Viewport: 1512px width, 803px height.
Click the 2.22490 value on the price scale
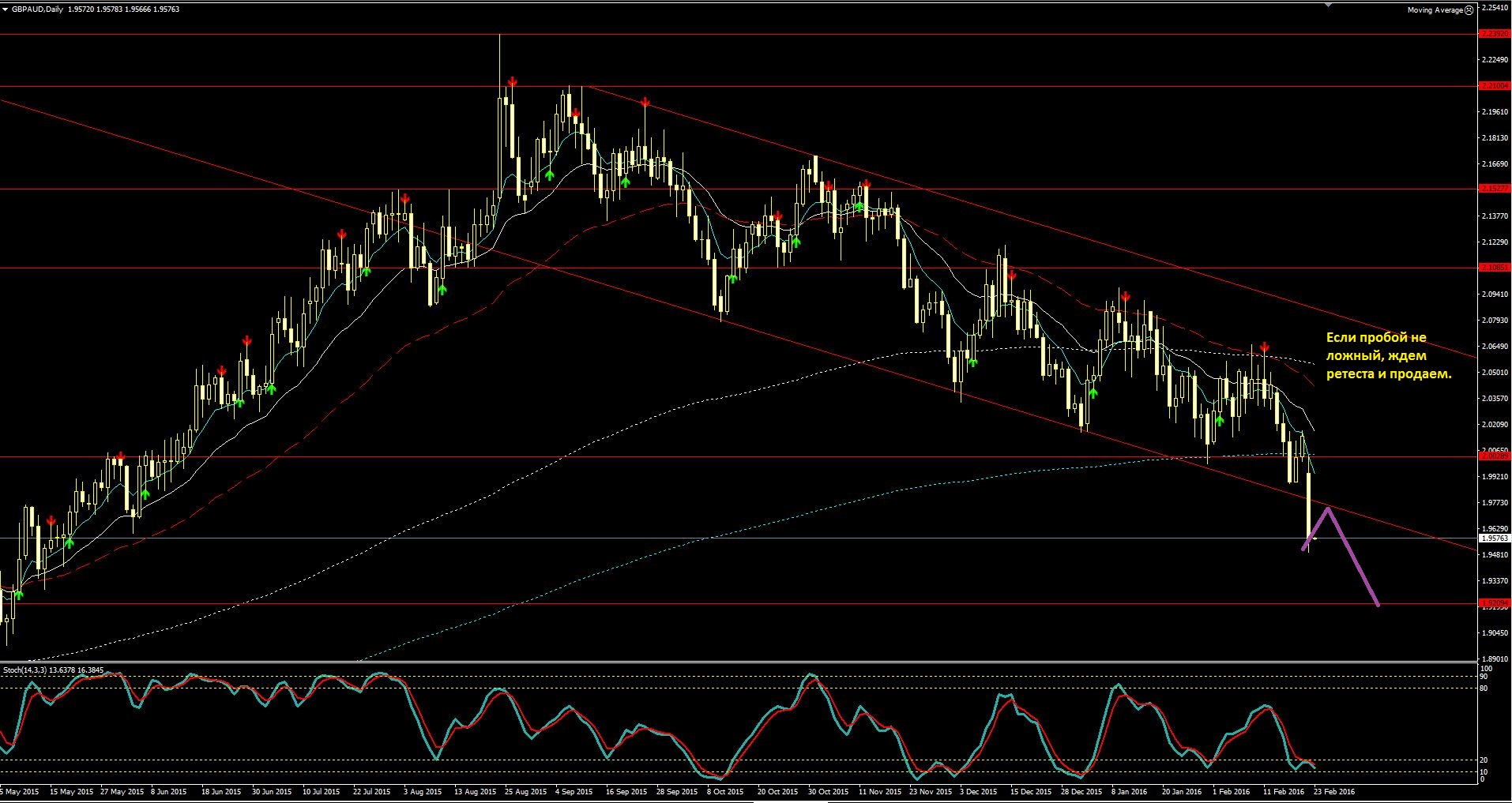pos(1496,60)
